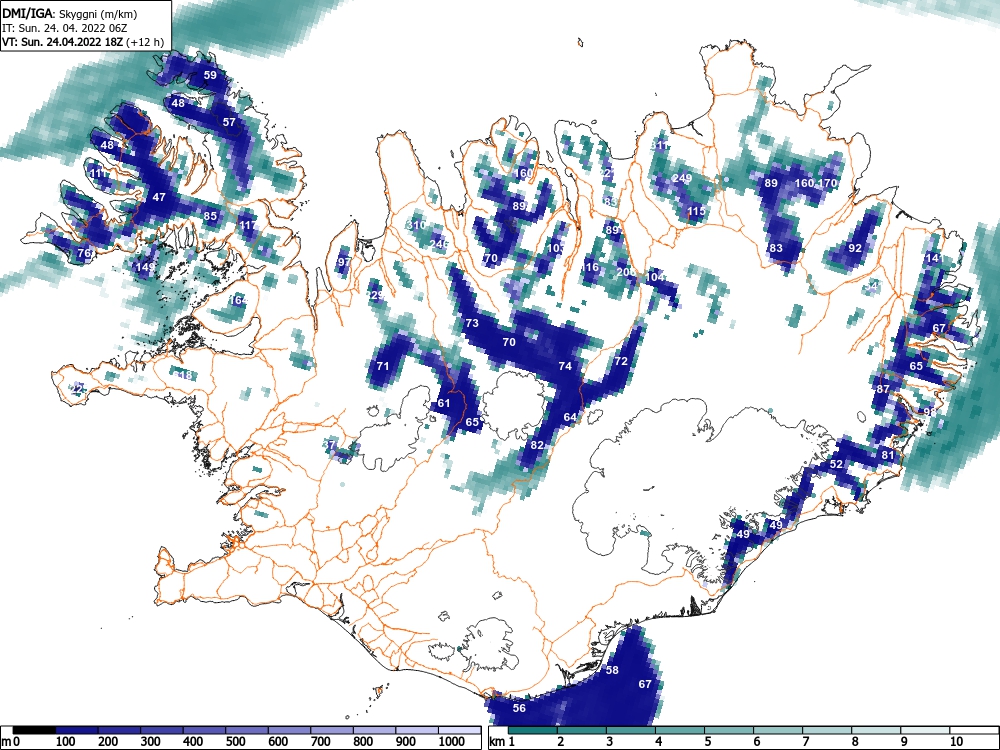
Task: Click the dark teal swatch between km 1 and 2
Action: click(x=533, y=730)
